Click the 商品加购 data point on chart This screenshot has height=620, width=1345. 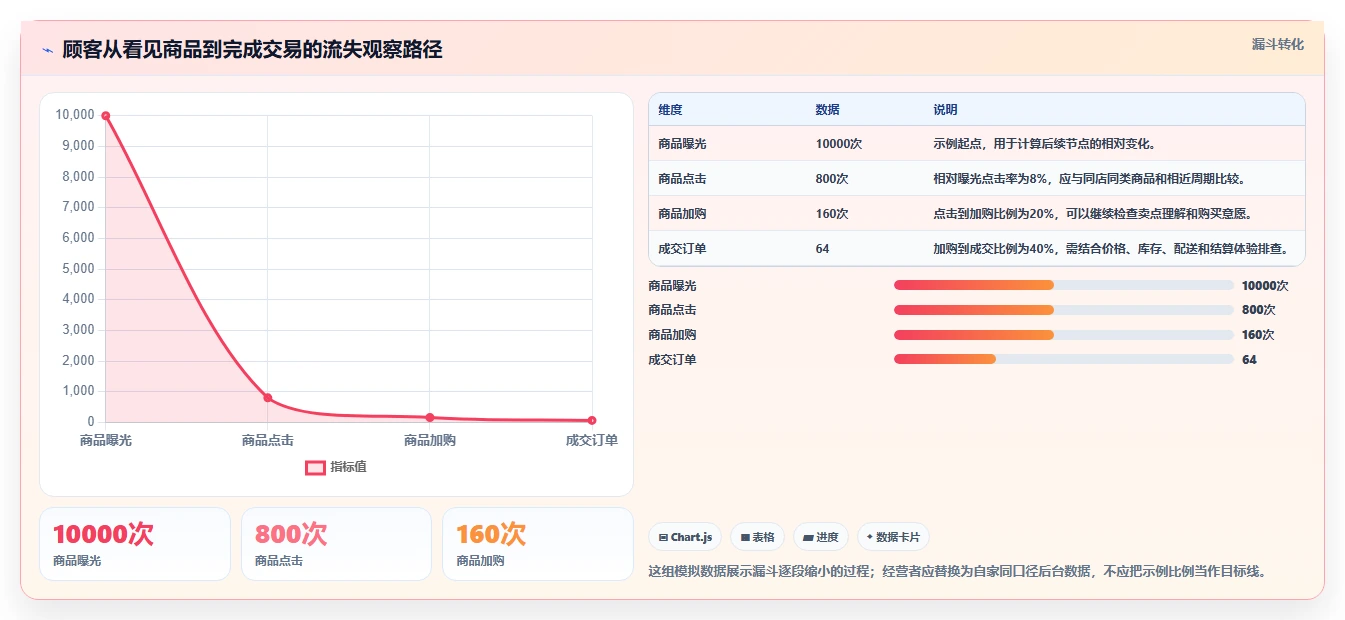point(429,417)
